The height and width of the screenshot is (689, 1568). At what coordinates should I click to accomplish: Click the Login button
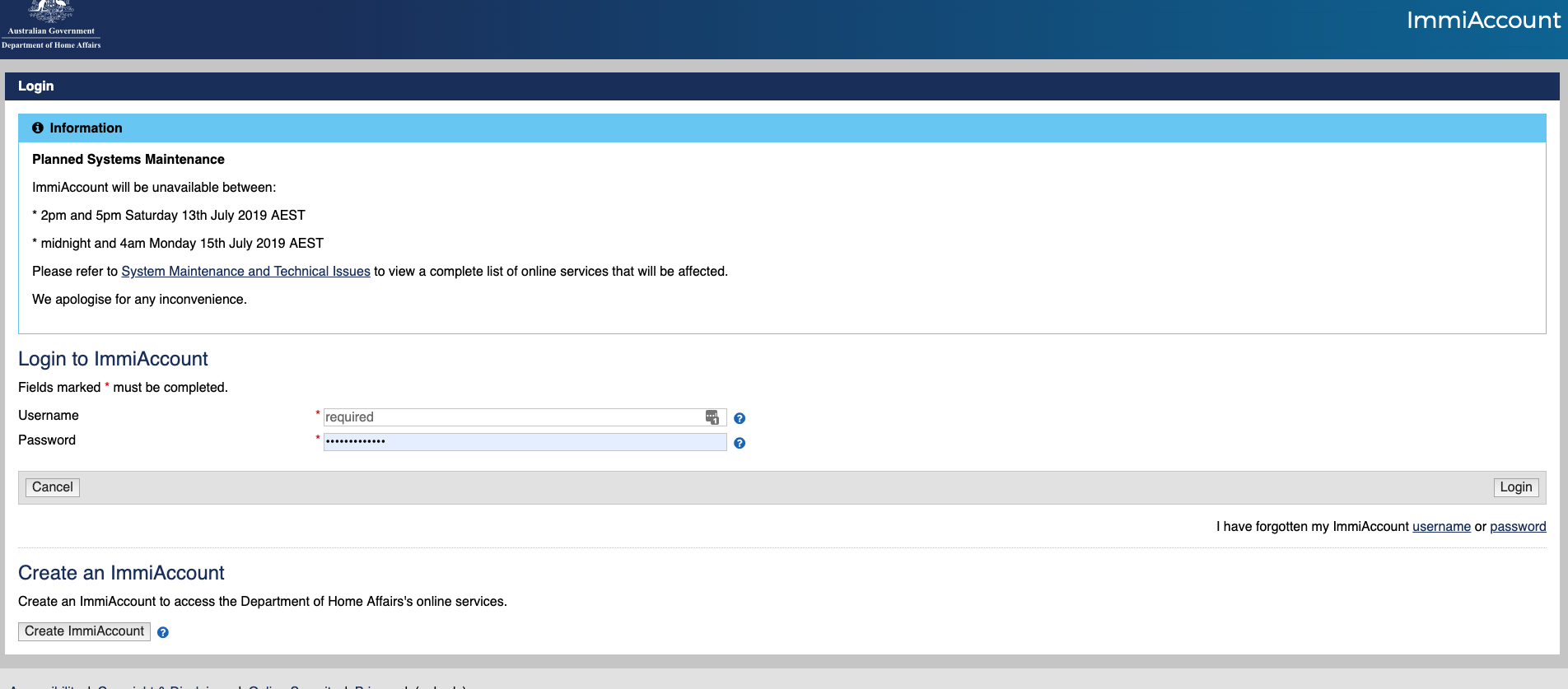point(1516,487)
